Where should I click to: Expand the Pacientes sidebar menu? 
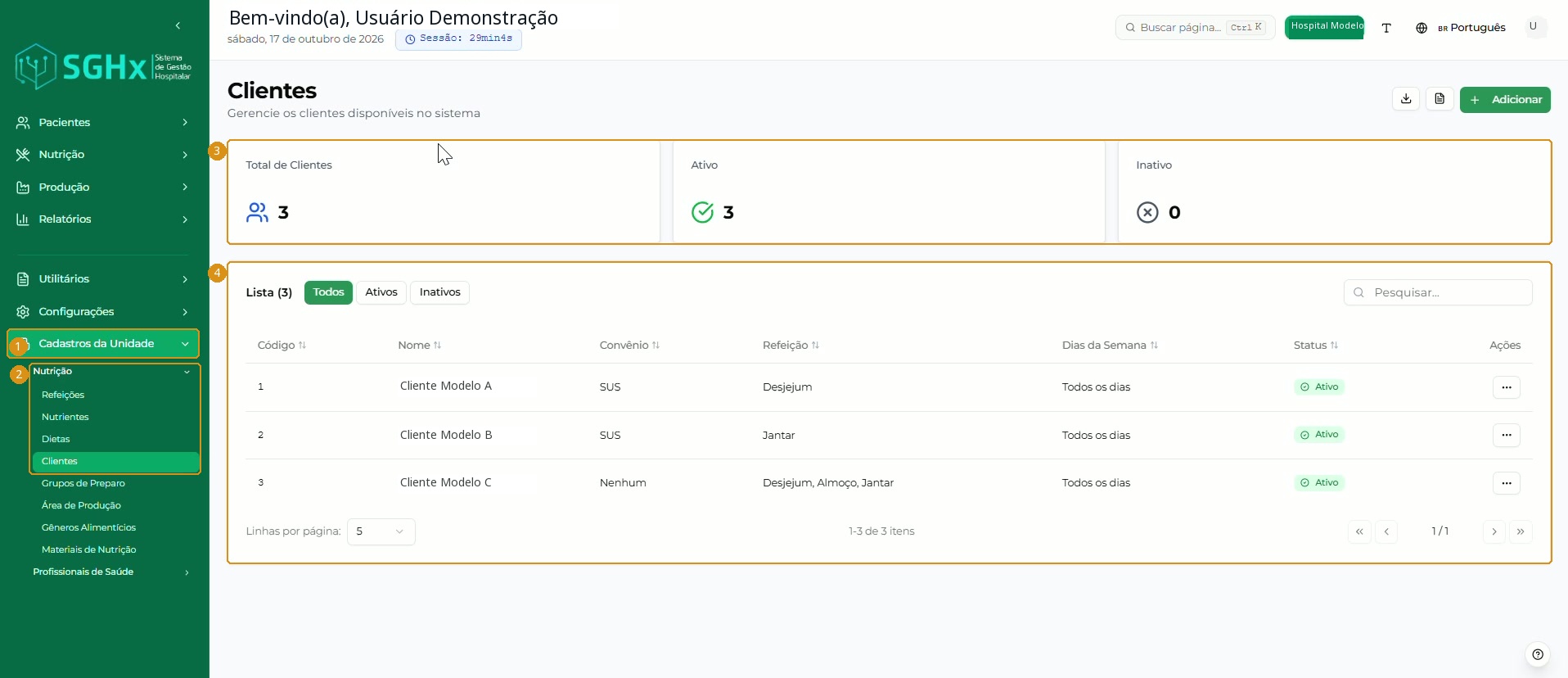click(104, 123)
